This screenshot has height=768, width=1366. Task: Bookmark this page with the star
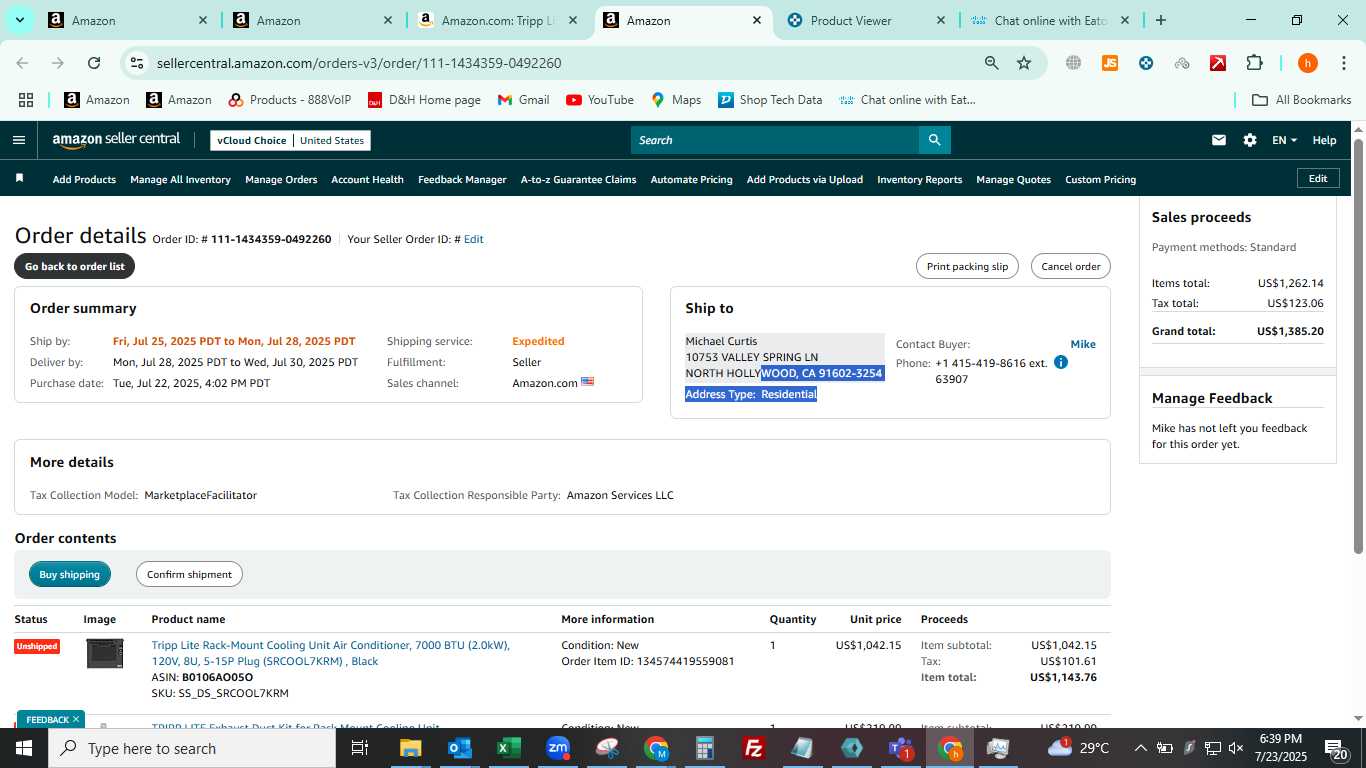[x=1024, y=63]
